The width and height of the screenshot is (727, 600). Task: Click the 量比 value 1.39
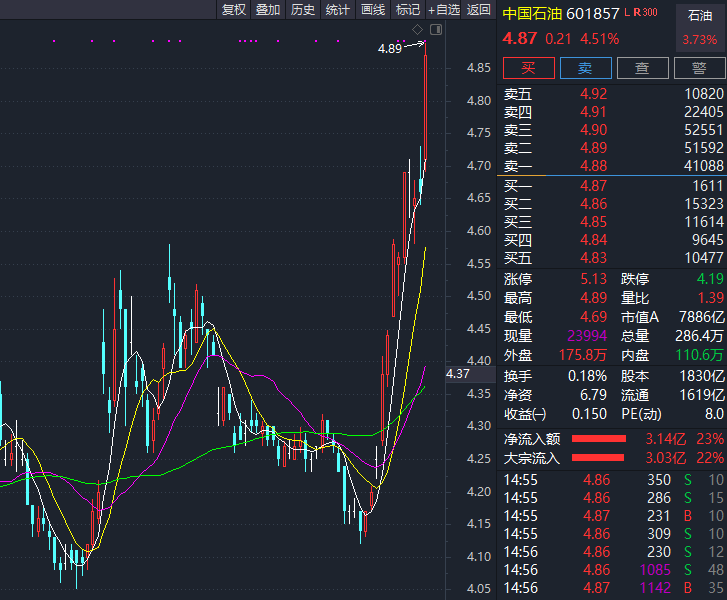coord(711,298)
